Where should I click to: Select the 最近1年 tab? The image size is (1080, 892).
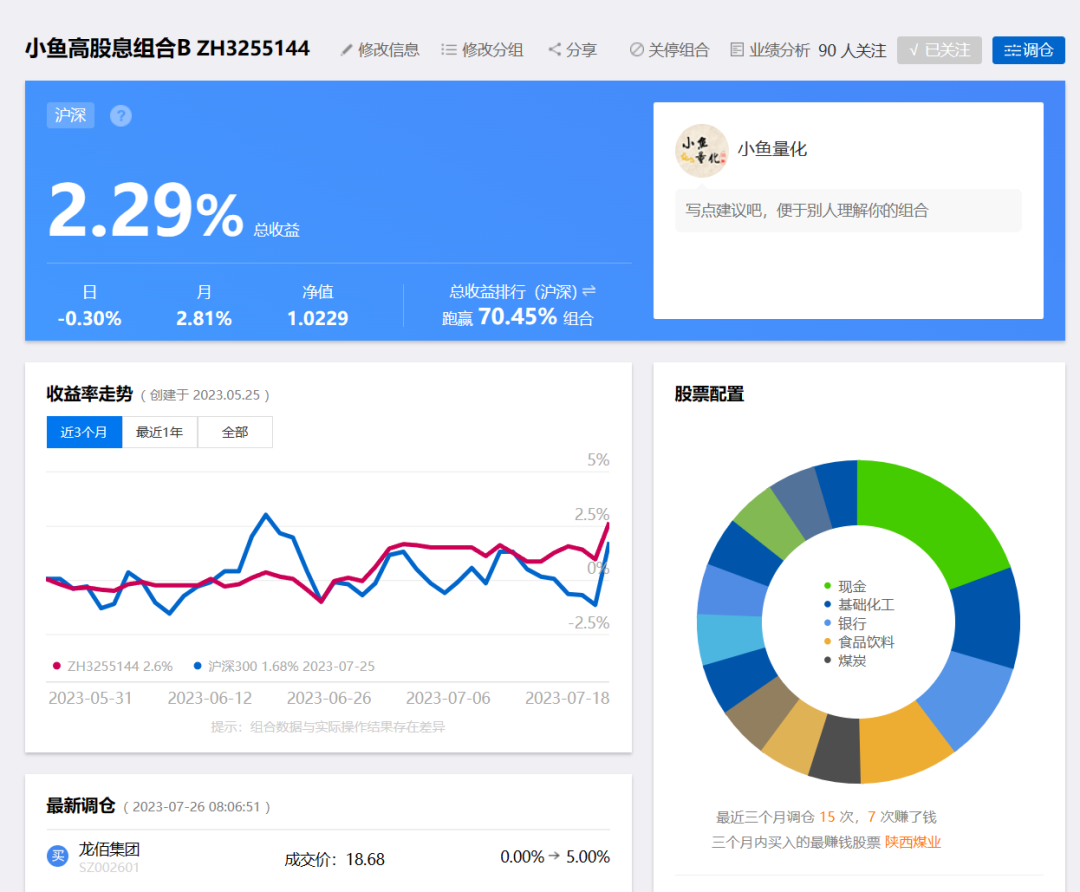(x=160, y=432)
